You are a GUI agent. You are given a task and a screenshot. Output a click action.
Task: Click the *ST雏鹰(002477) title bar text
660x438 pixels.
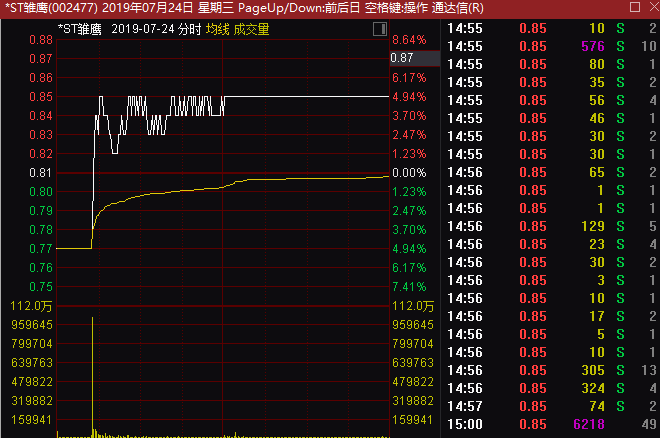[x=50, y=8]
